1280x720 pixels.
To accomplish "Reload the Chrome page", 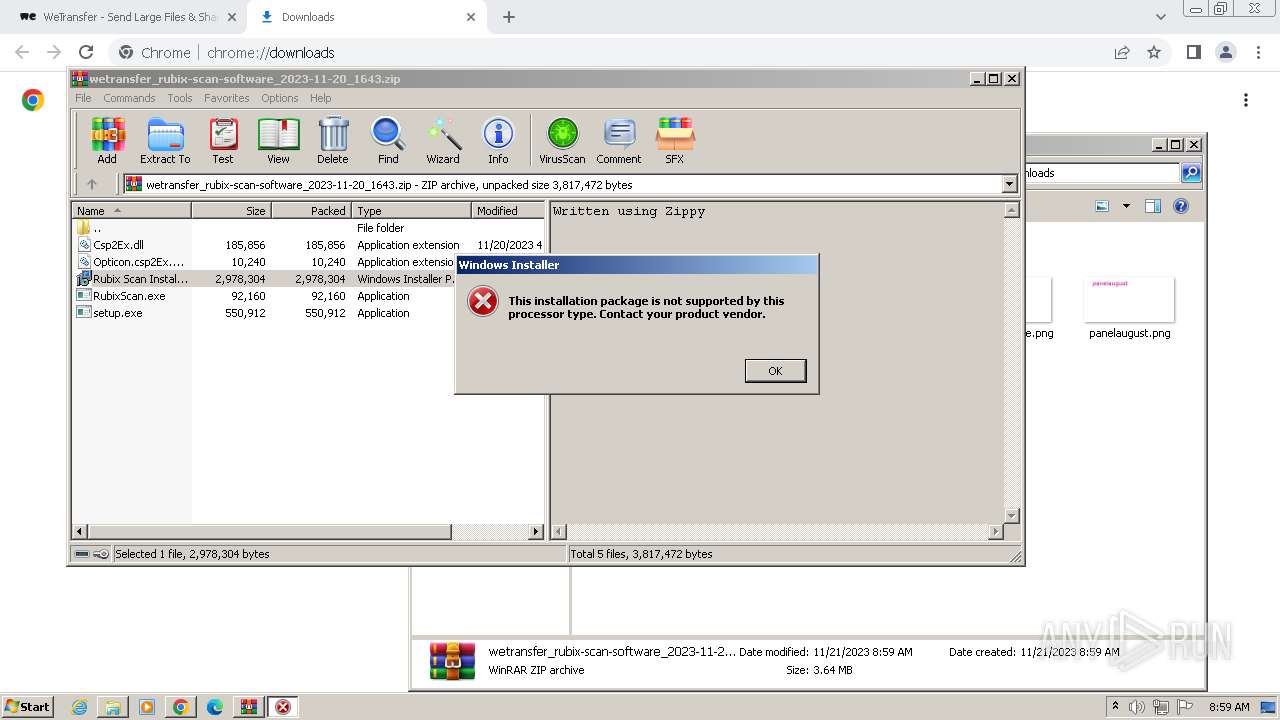I will point(86,52).
